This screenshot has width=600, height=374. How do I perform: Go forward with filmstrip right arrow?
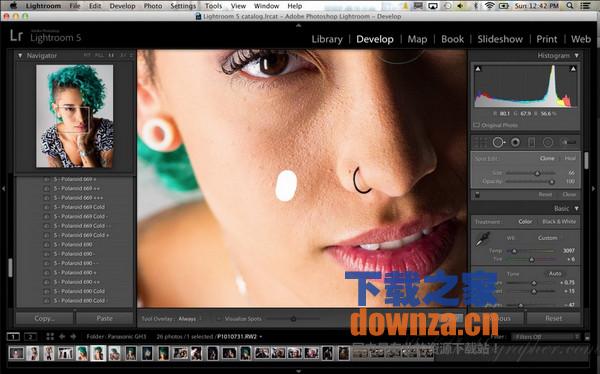[73, 337]
